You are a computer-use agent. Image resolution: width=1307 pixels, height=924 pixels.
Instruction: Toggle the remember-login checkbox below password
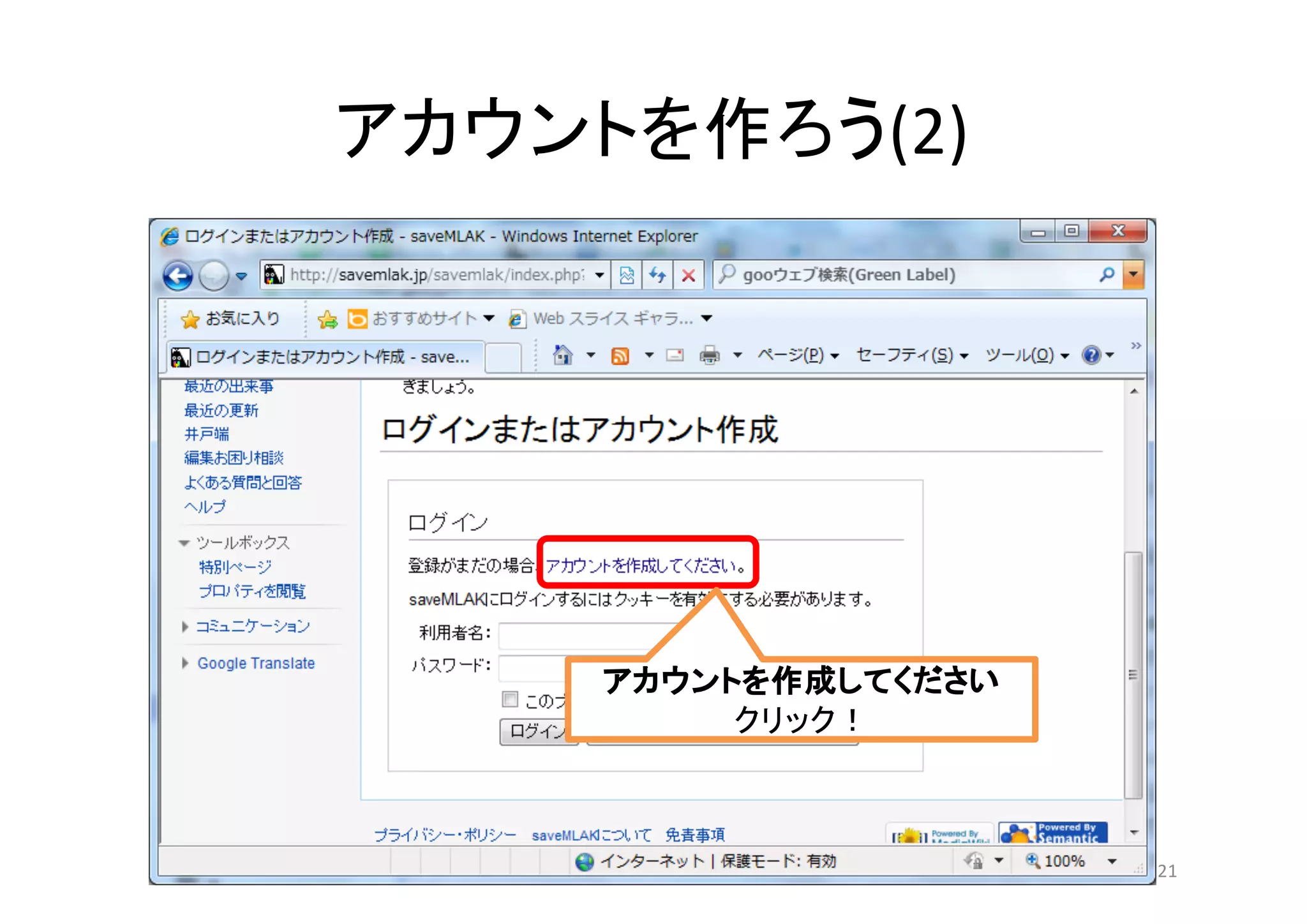tap(509, 699)
